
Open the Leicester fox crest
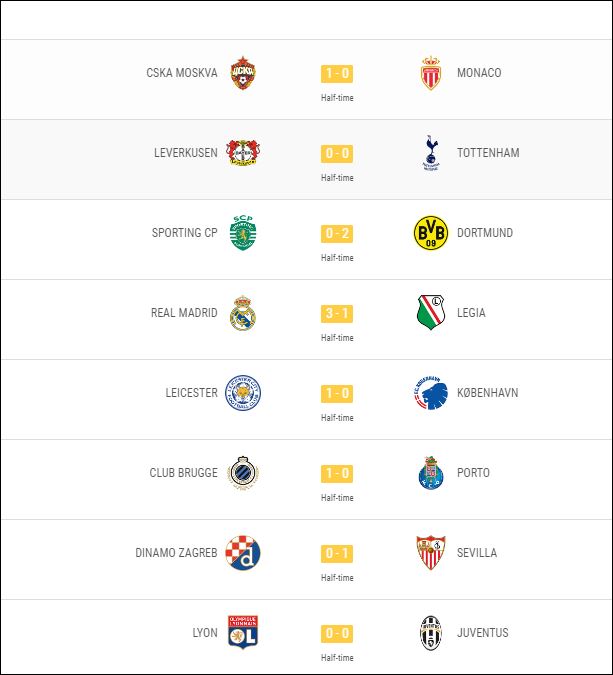point(244,393)
